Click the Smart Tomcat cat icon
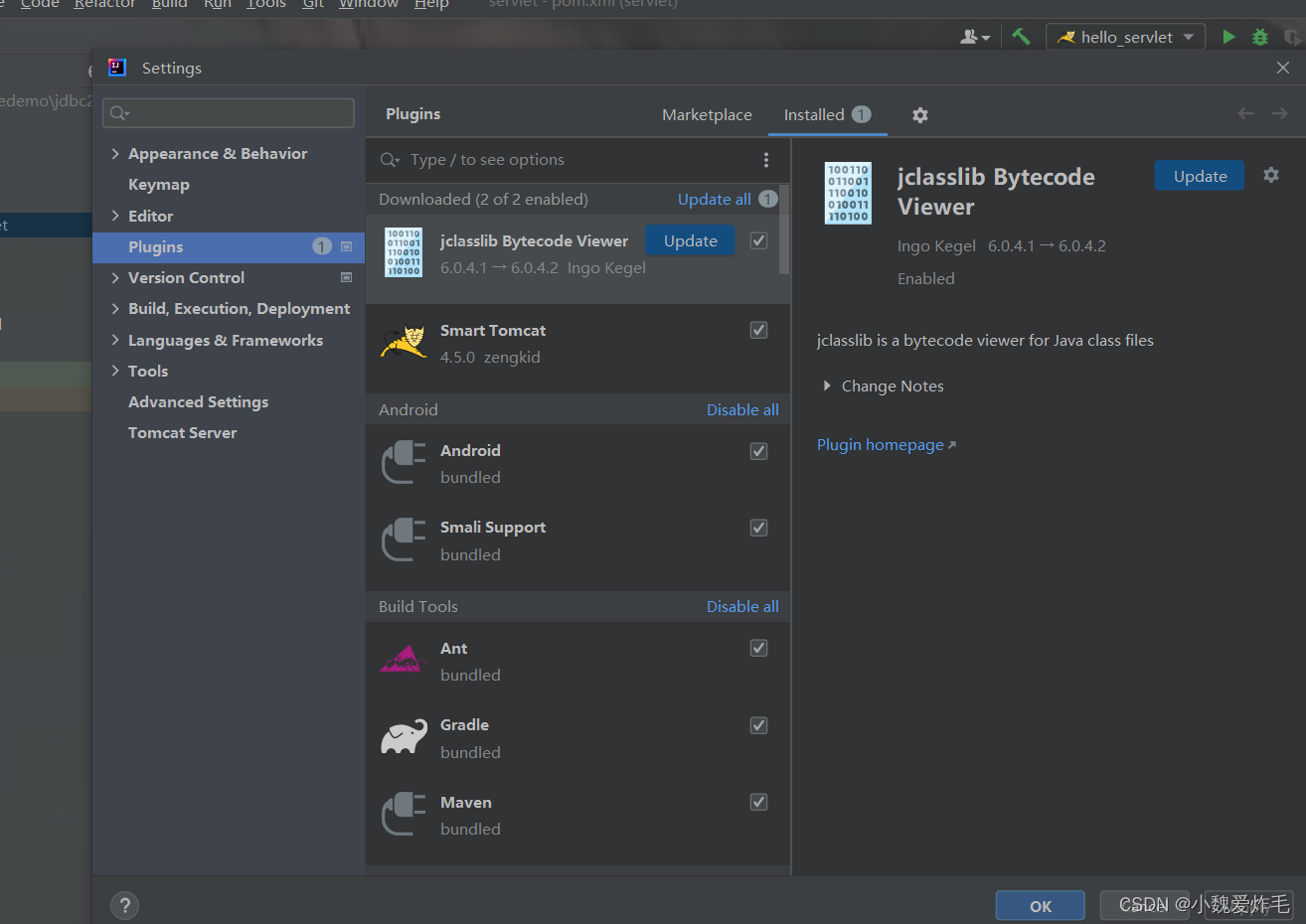The height and width of the screenshot is (924, 1306). click(404, 343)
